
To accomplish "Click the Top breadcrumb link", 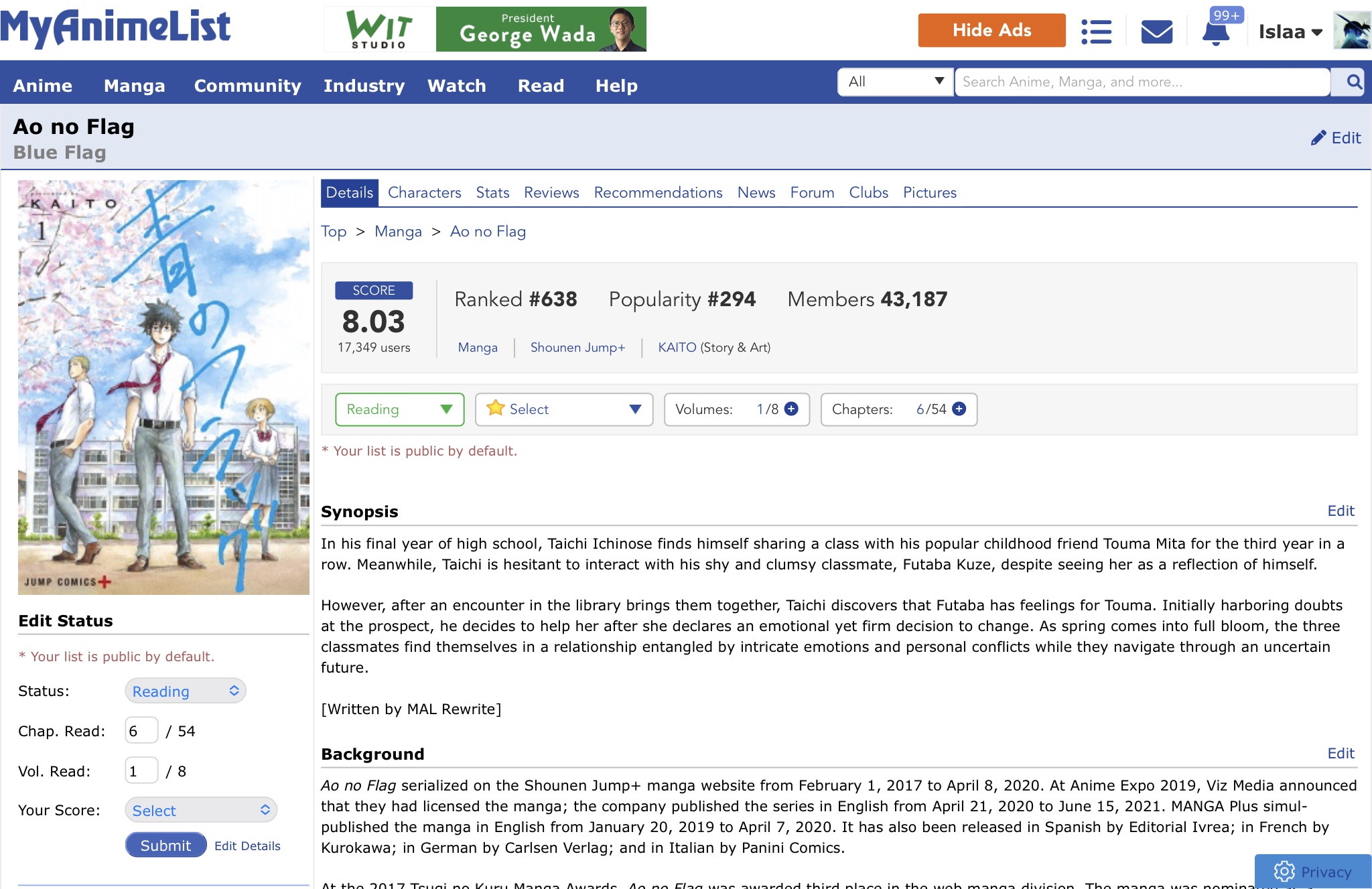I will (334, 232).
